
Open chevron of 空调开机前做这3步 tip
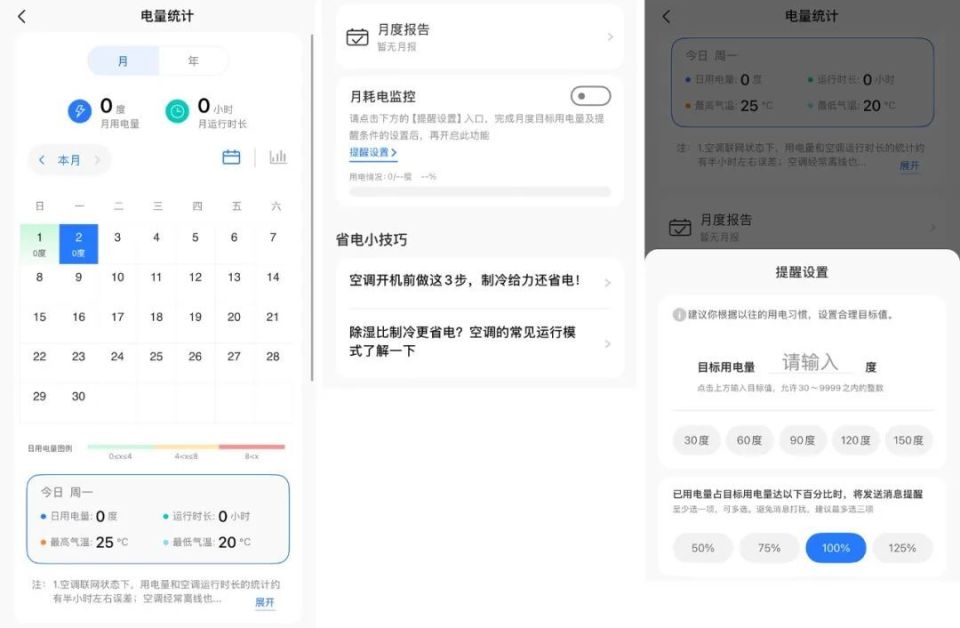pyautogui.click(x=607, y=283)
